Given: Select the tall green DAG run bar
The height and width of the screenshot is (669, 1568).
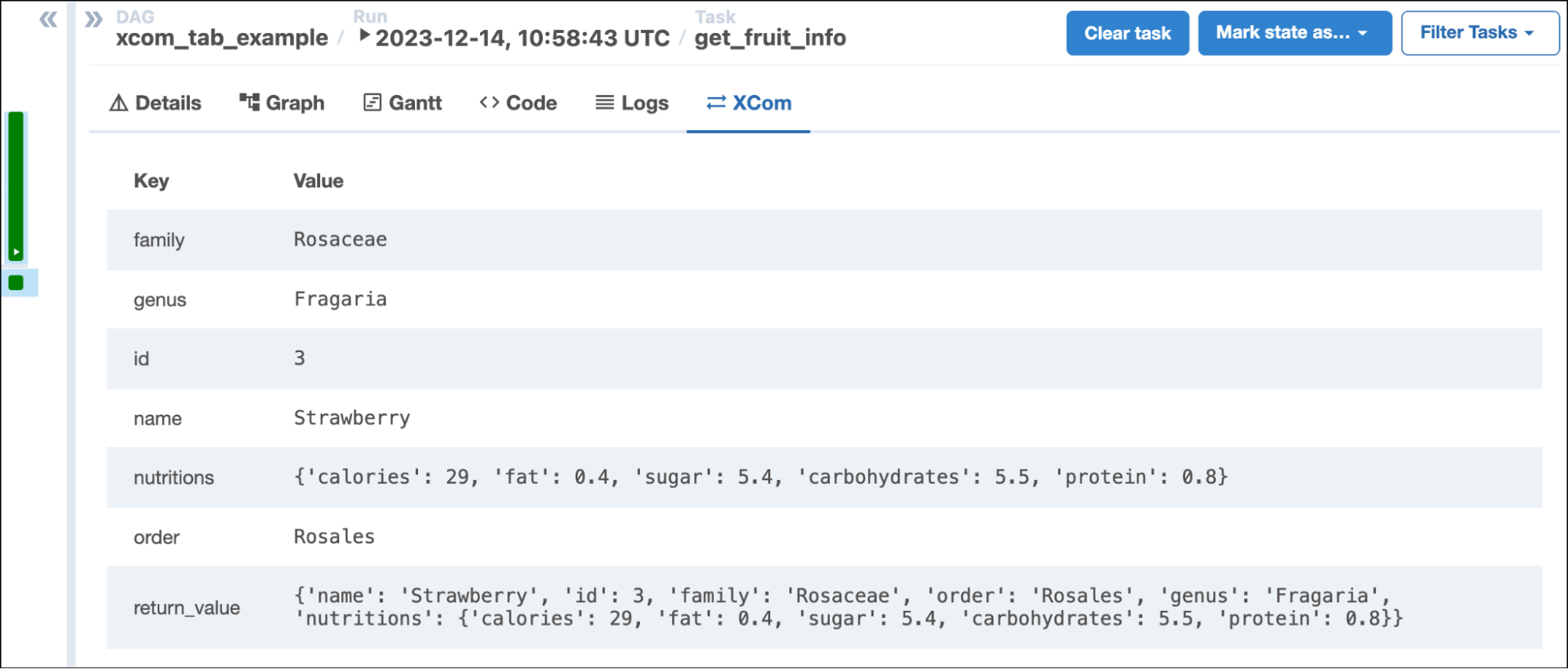Looking at the screenshot, I should [16, 185].
